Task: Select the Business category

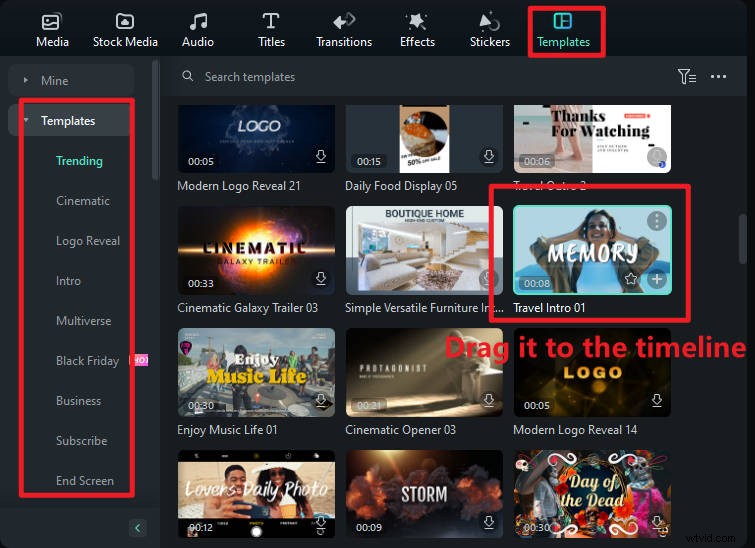Action: pos(78,401)
